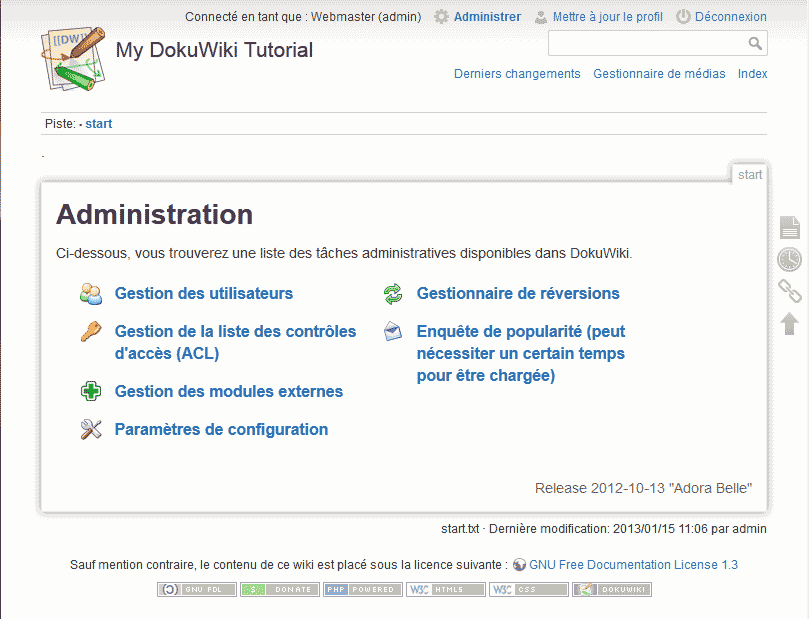Click the envelope popularity survey icon

tap(393, 331)
